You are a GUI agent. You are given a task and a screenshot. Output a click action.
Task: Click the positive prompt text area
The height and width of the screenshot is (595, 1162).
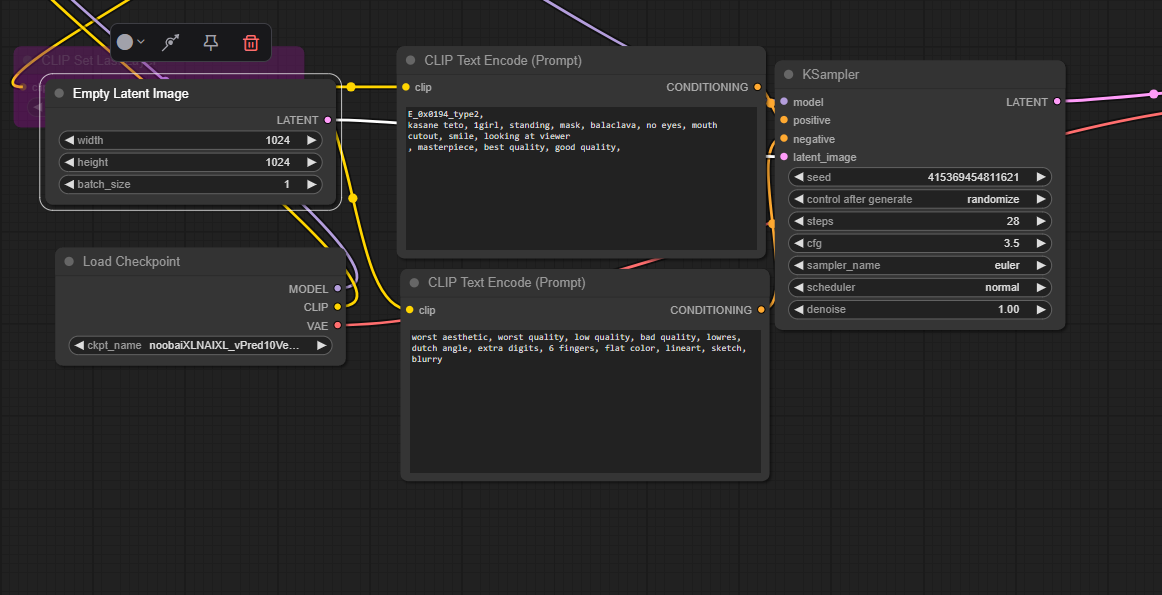click(x=582, y=178)
